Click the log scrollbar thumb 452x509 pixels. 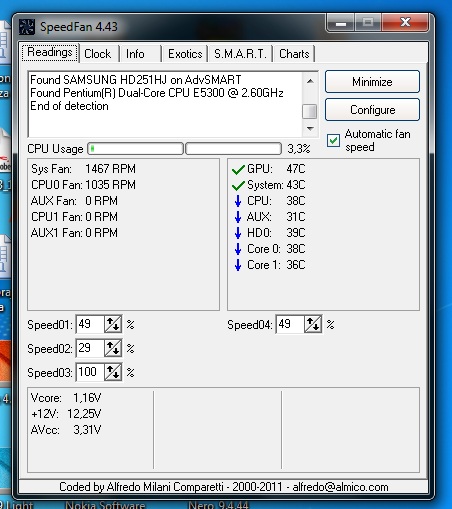[x=310, y=111]
